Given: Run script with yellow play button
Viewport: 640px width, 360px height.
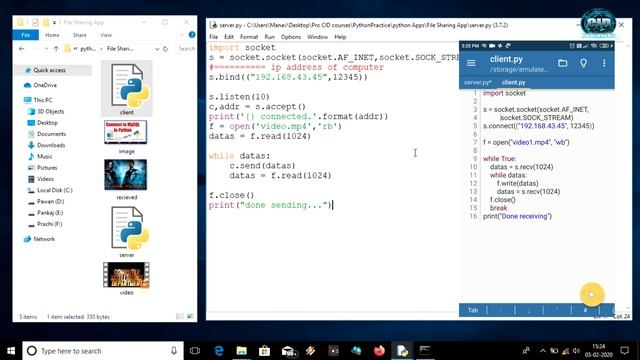Looking at the screenshot, I should (x=591, y=294).
